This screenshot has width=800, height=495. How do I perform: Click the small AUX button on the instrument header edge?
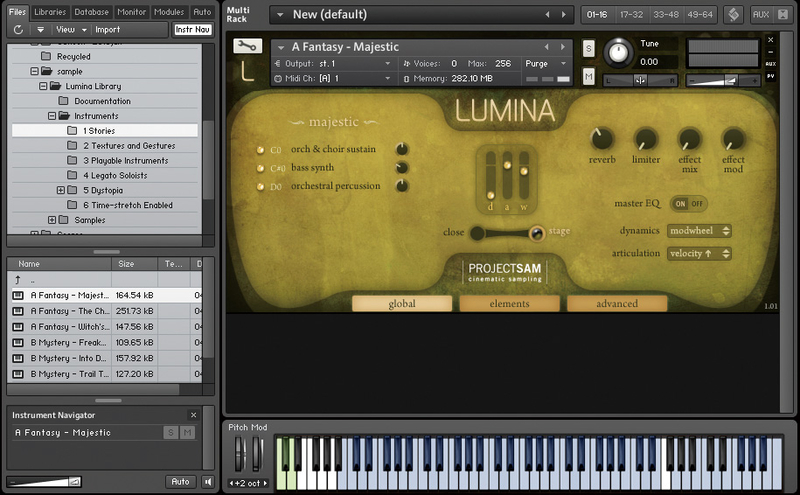(x=770, y=64)
